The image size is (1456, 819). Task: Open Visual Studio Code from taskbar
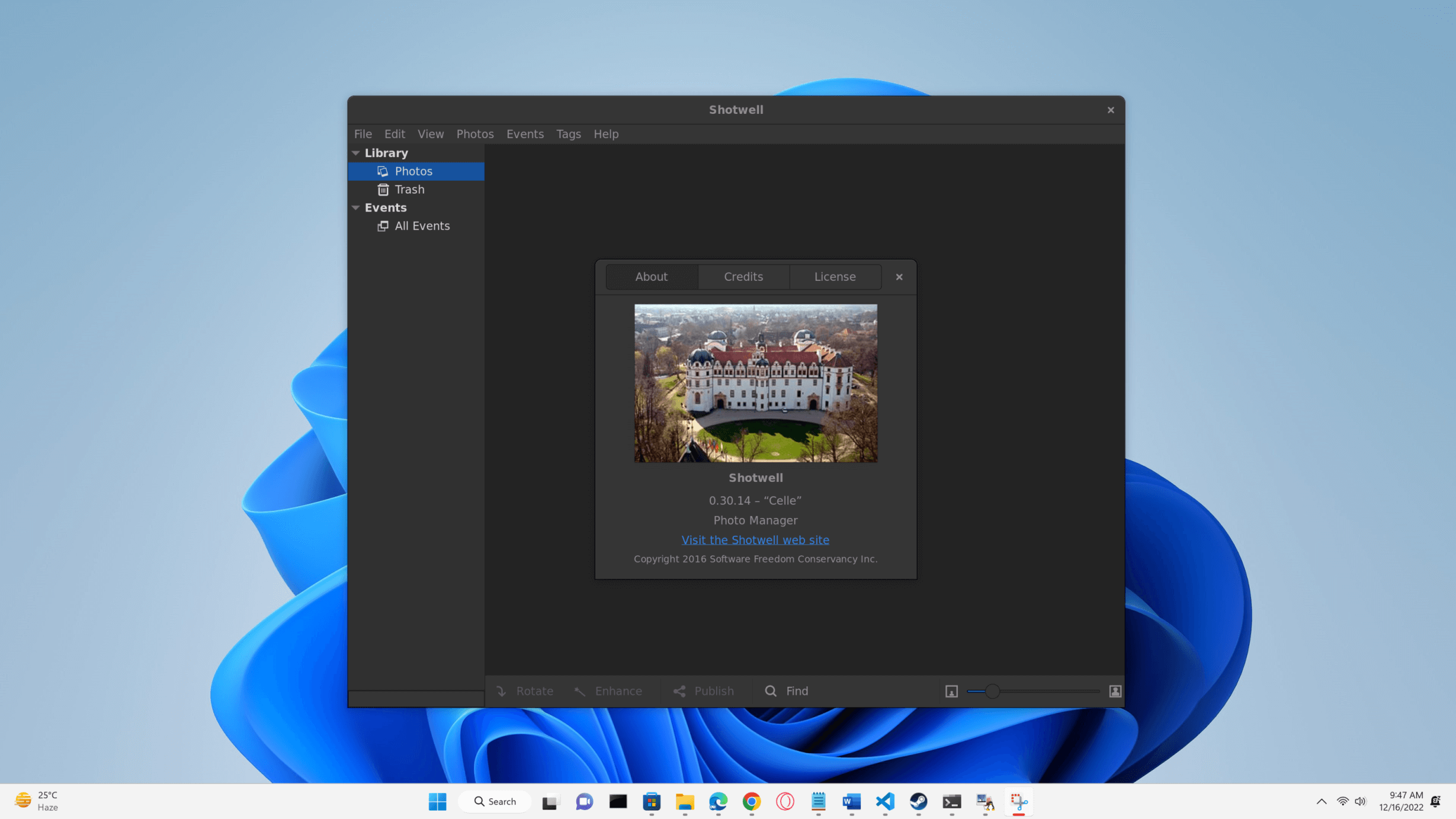[885, 802]
